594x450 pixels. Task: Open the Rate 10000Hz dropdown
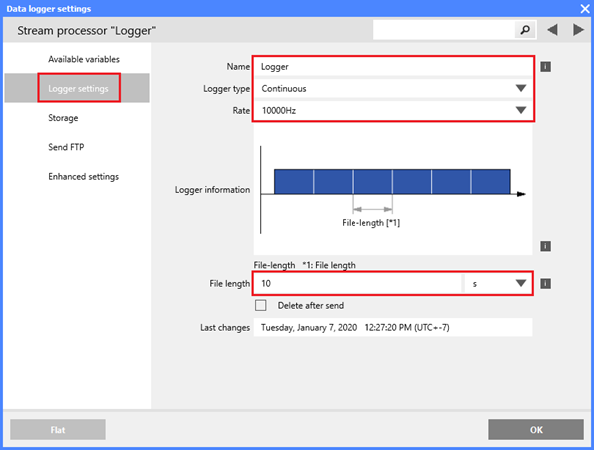393,111
